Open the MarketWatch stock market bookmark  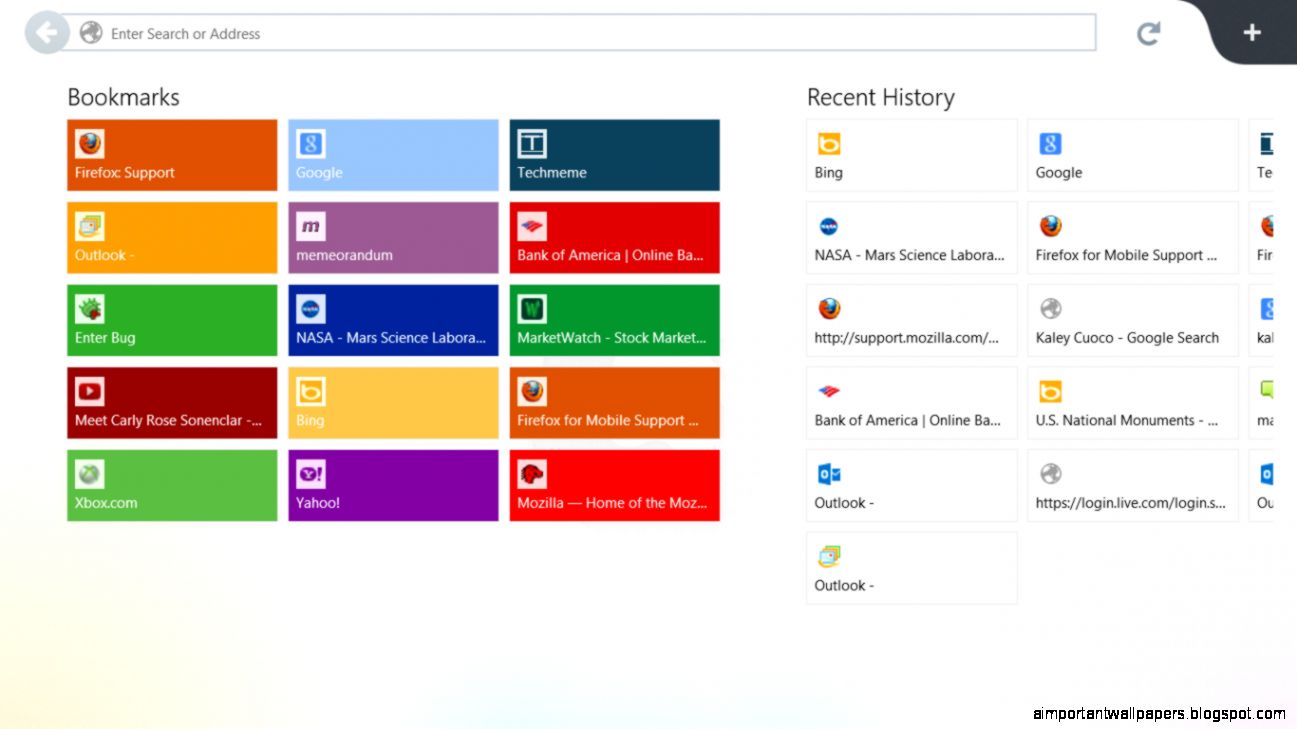point(614,320)
